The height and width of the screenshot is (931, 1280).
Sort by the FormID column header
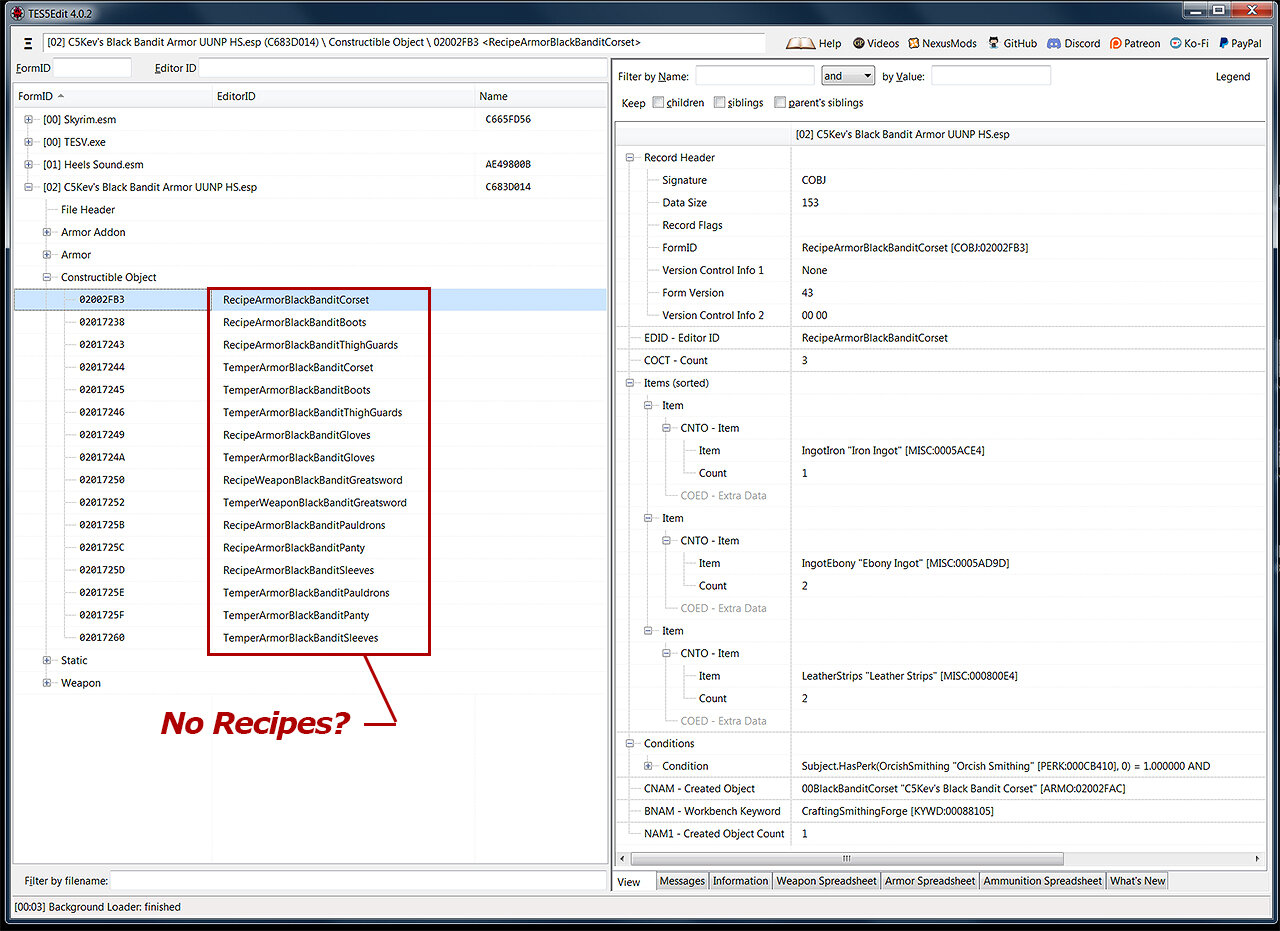coord(113,96)
